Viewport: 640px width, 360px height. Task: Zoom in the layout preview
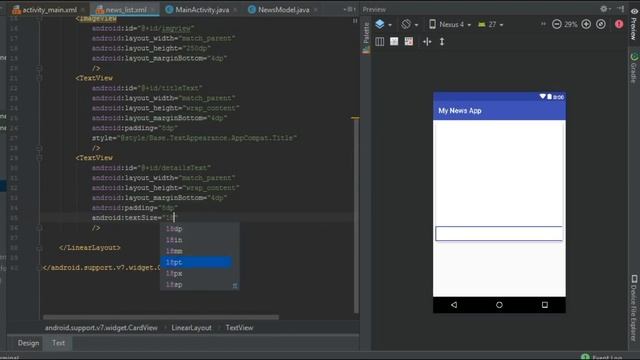point(586,24)
